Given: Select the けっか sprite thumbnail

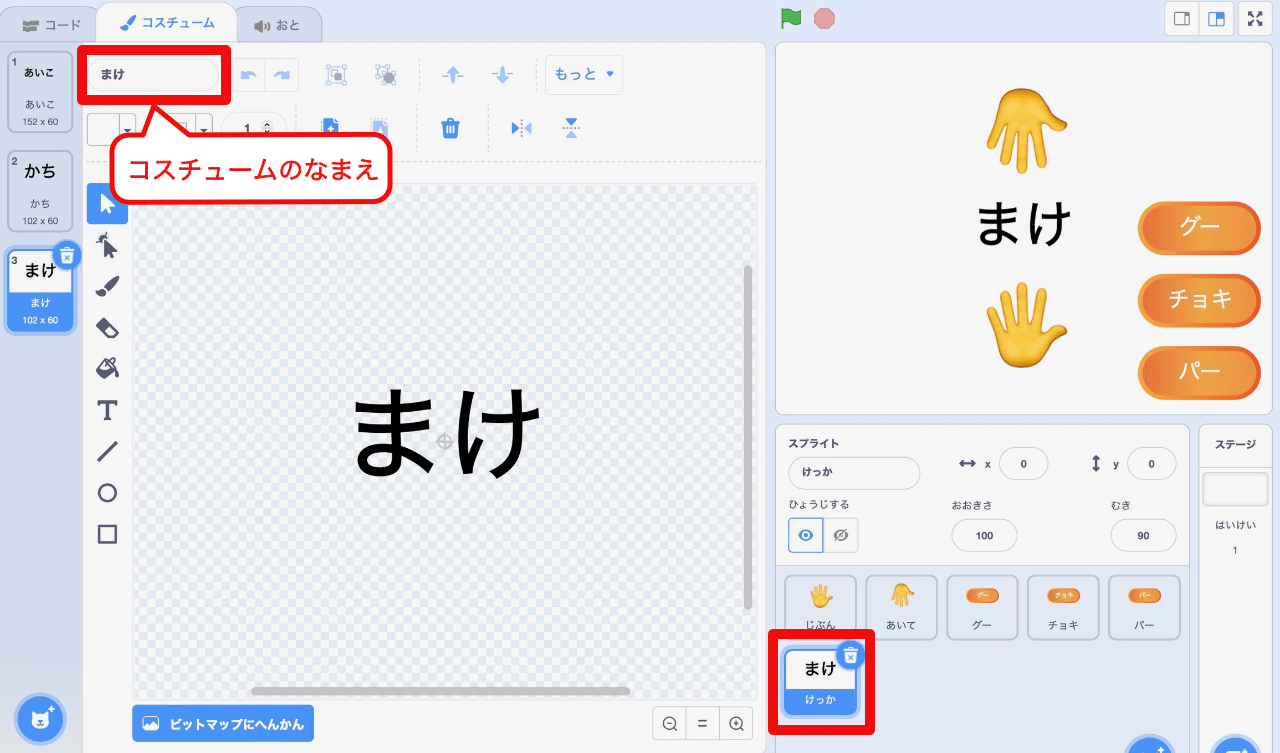Looking at the screenshot, I should 820,682.
